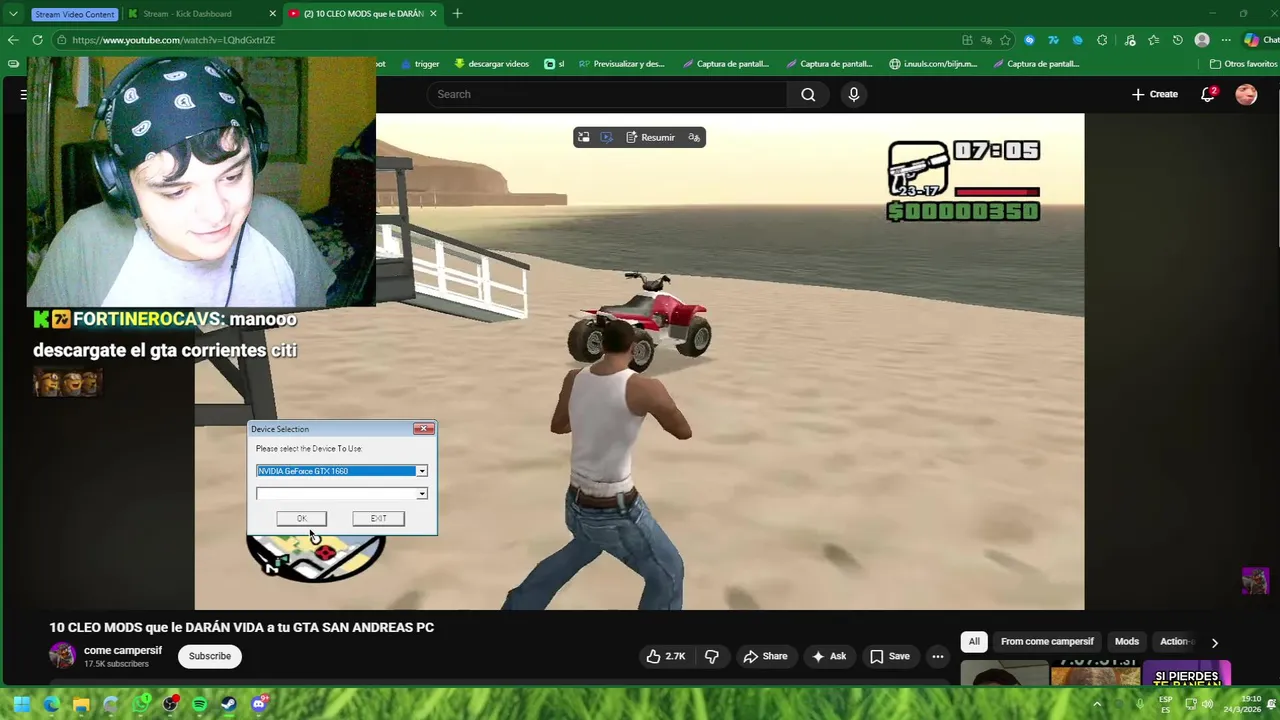Open browser profile avatar icon

pos(1202,40)
